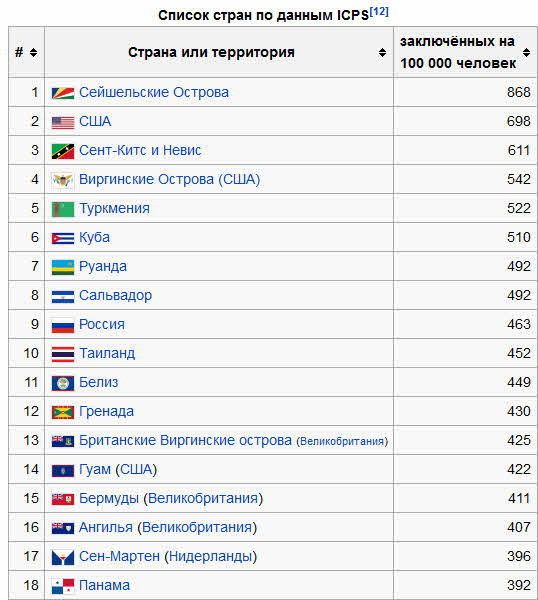Open the 'Гуам (США)' link
This screenshot has height=600, width=538.
(x=118, y=470)
